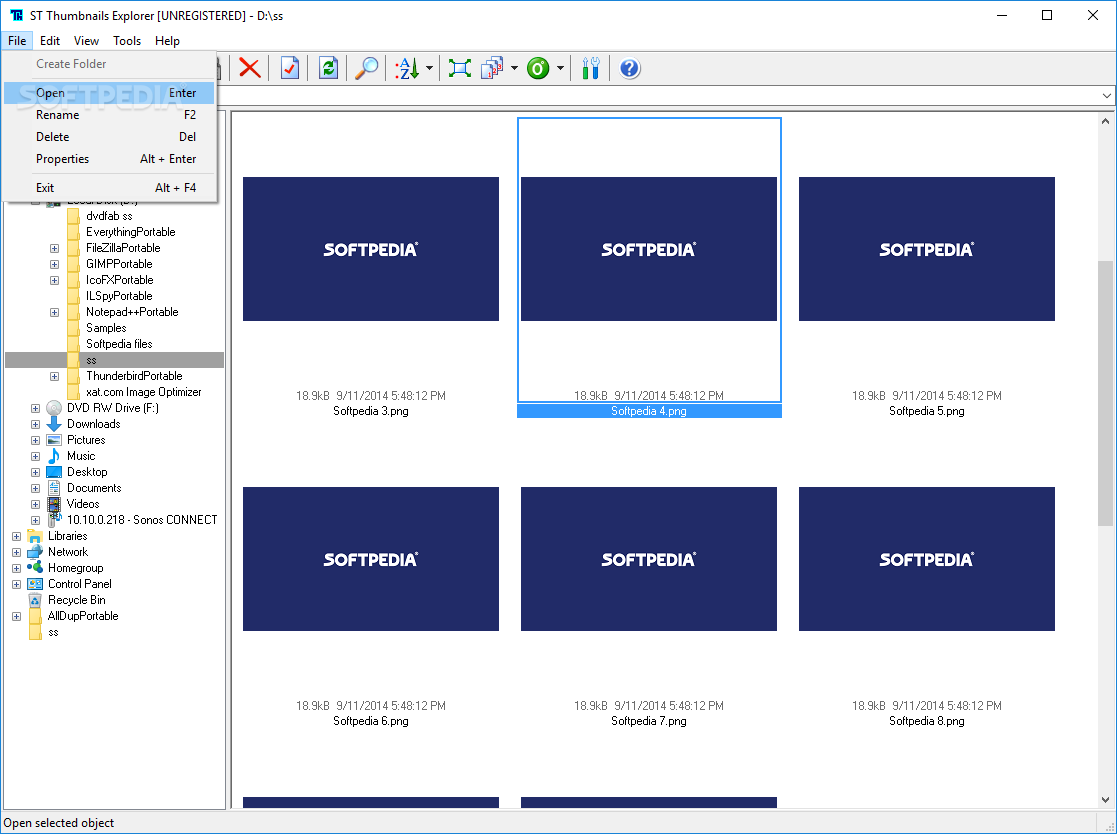1117x834 pixels.
Task: Expand the Libraries tree node
Action: (x=16, y=536)
